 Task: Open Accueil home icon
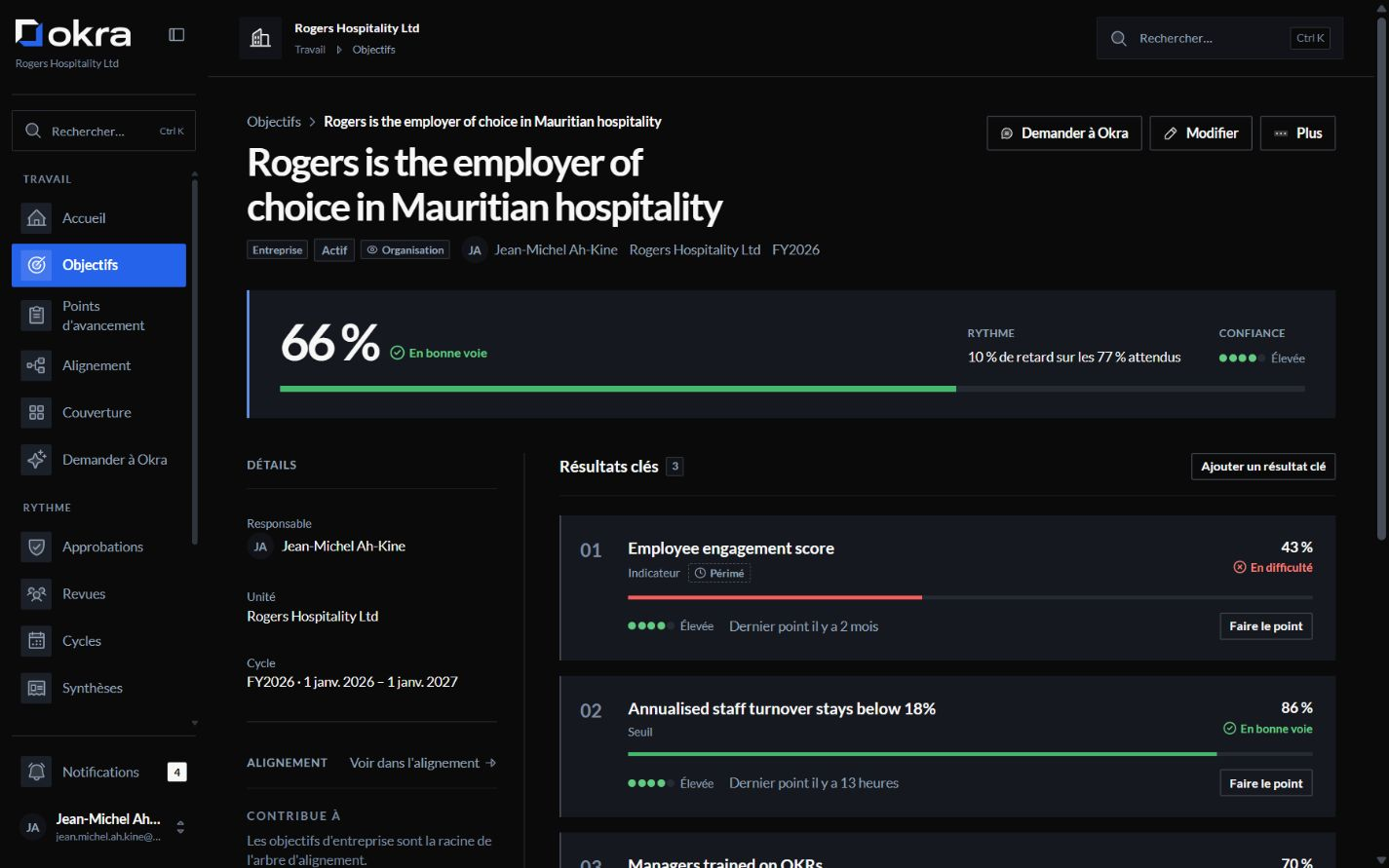36,218
